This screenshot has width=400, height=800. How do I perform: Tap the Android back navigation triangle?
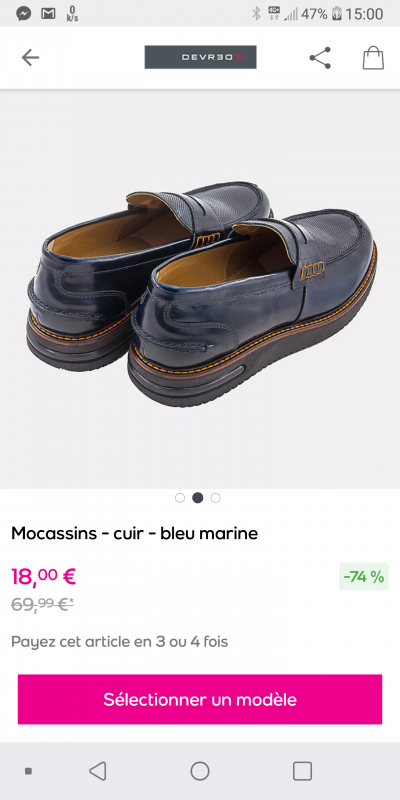click(x=97, y=771)
